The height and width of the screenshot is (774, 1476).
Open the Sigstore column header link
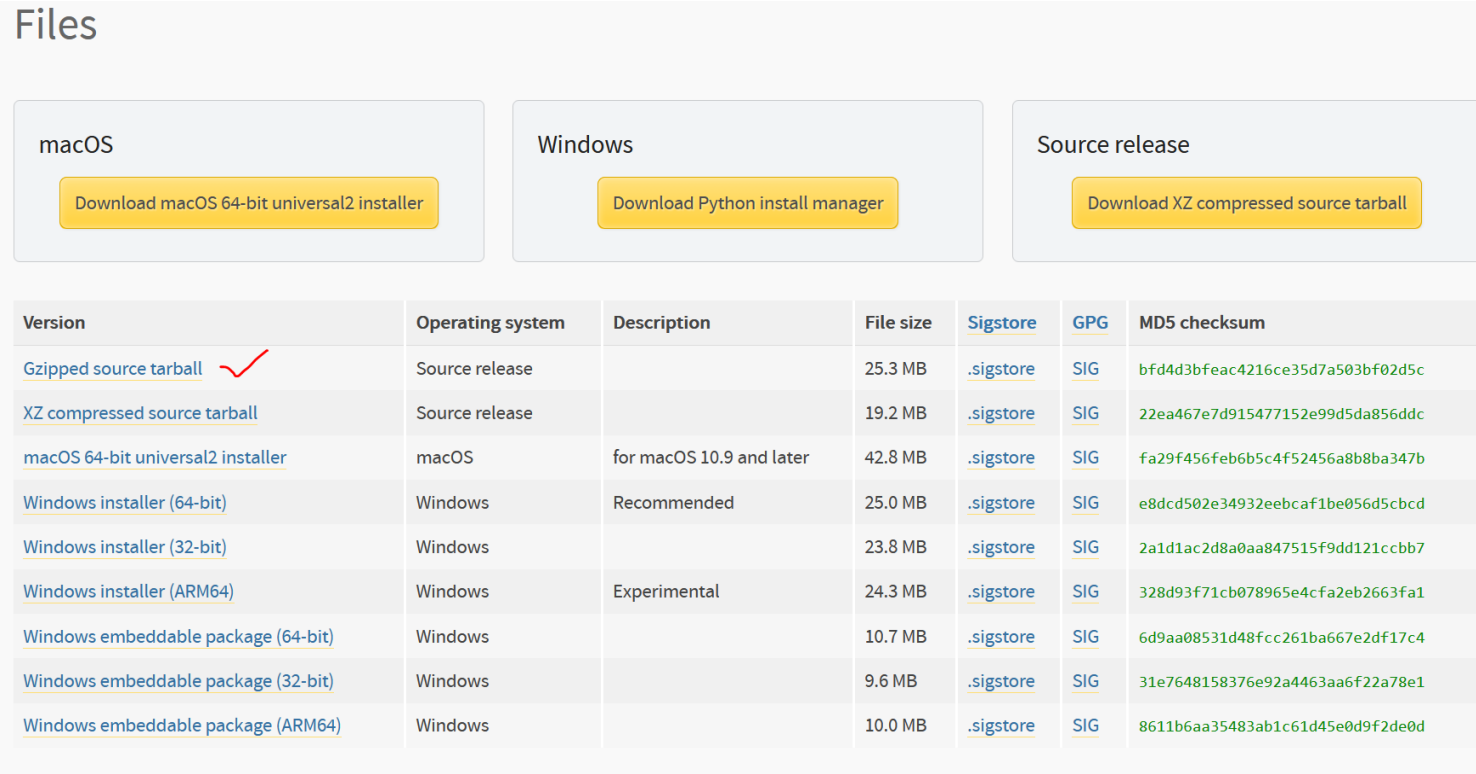click(x=1002, y=323)
